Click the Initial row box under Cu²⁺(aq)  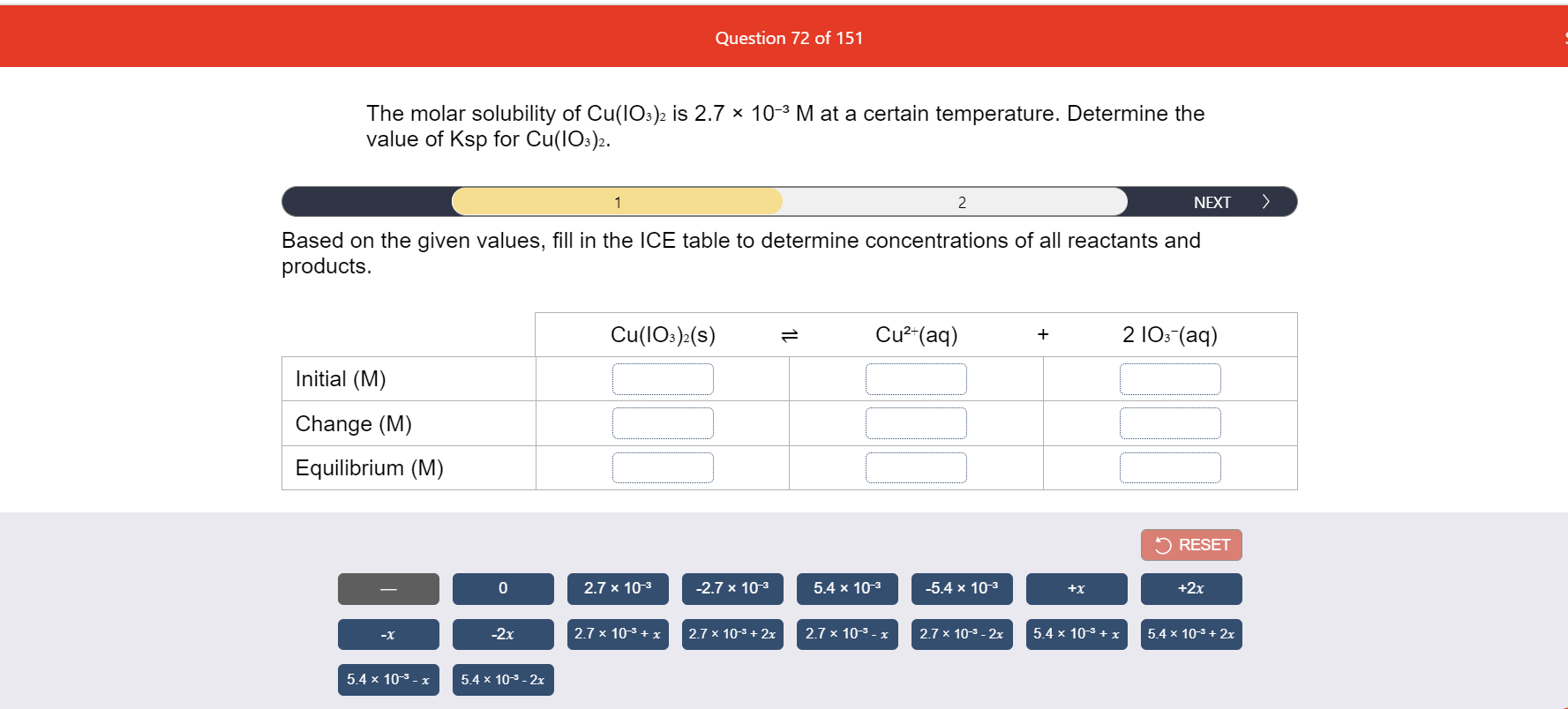point(917,378)
